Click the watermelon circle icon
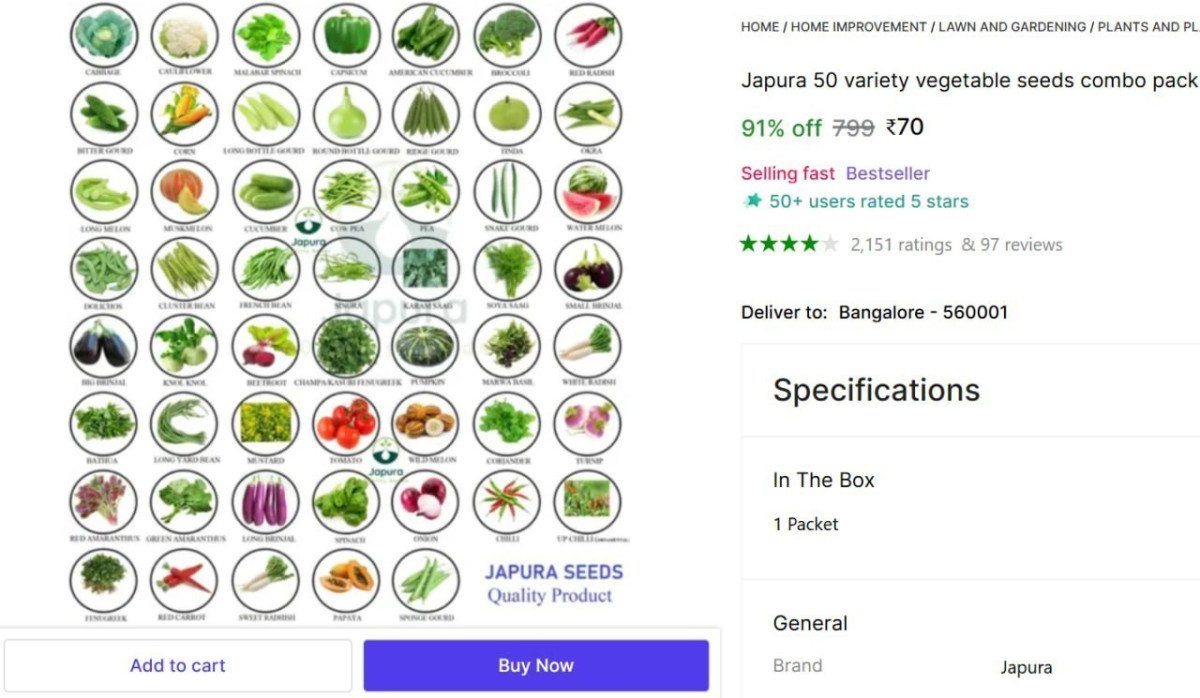Screen dimensions: 1200x698 588,191
